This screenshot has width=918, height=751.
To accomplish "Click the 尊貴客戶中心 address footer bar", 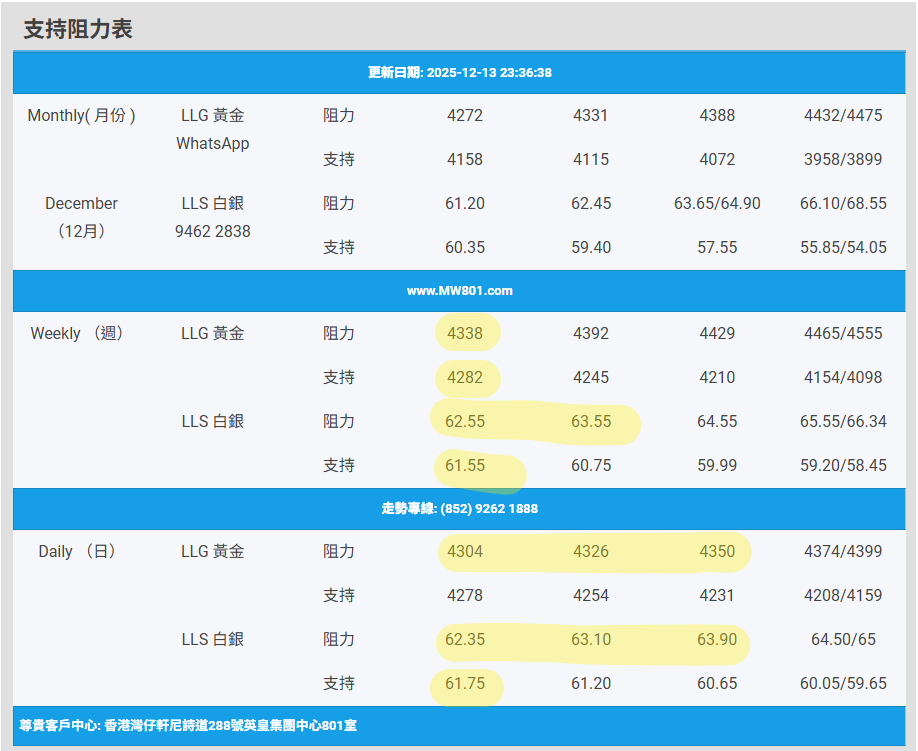I will coord(188,725).
